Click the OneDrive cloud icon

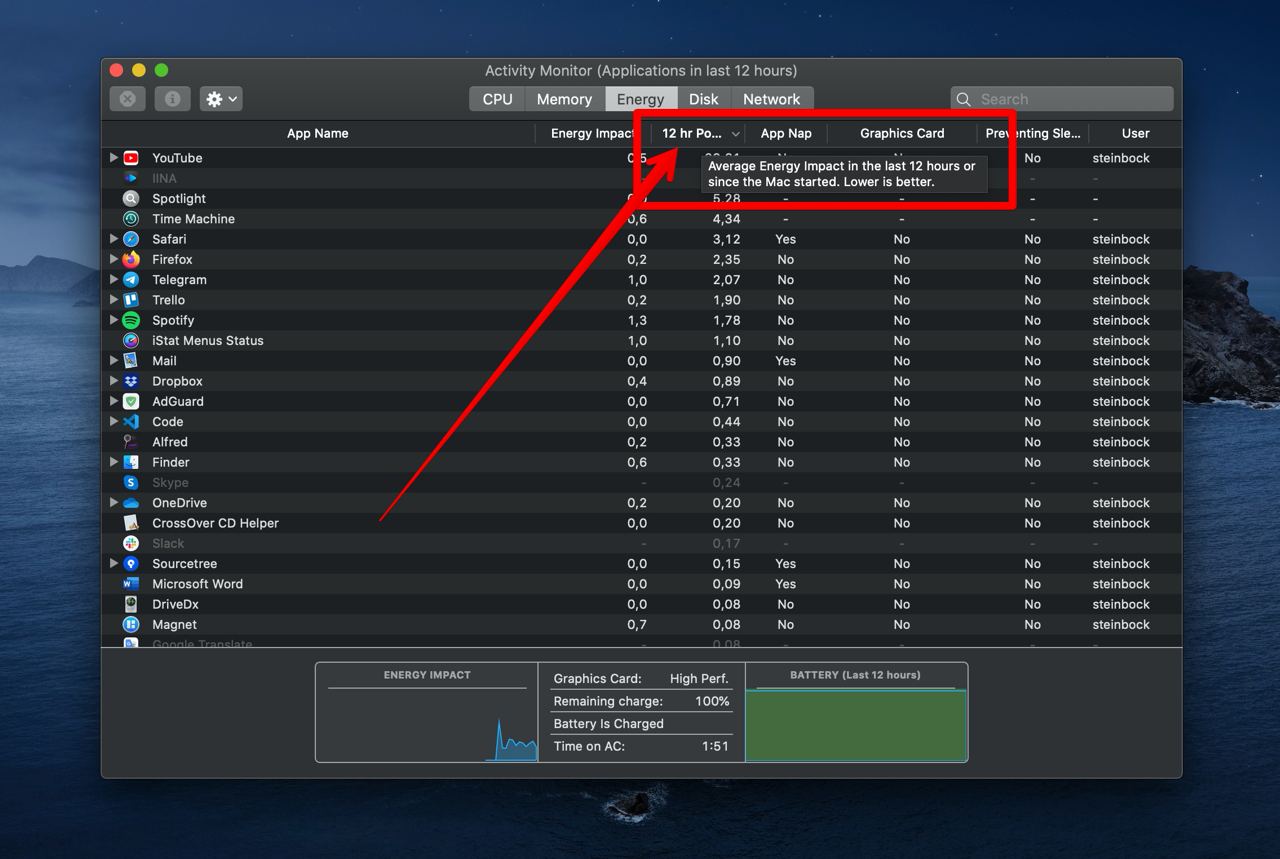tap(131, 503)
